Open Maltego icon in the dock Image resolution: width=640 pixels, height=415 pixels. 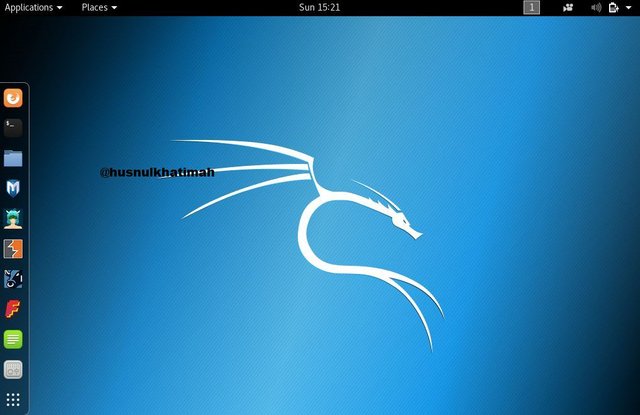click(x=13, y=279)
